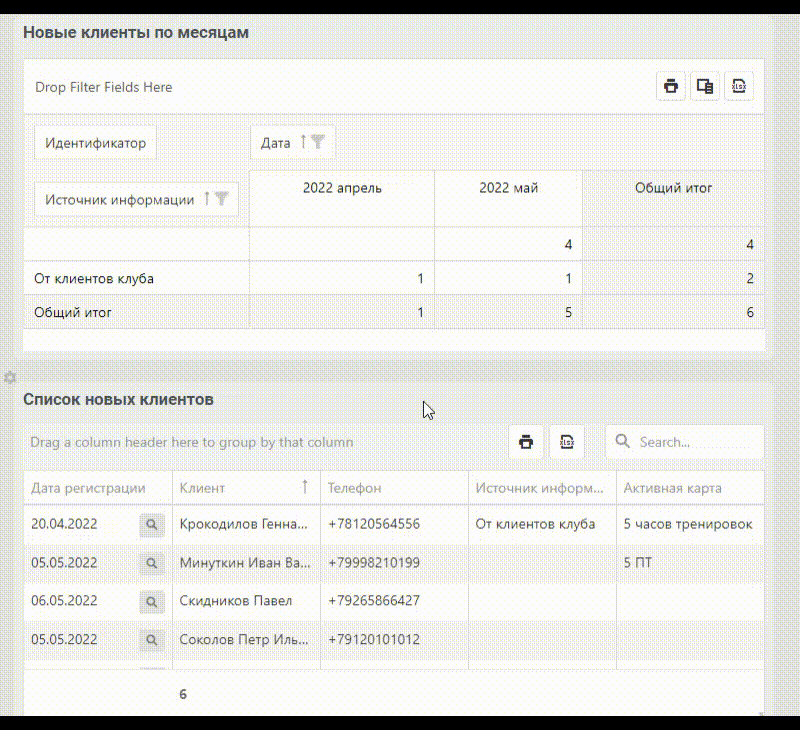Print the Список новых клиентов grid
This screenshot has width=800, height=730.
[x=526, y=442]
